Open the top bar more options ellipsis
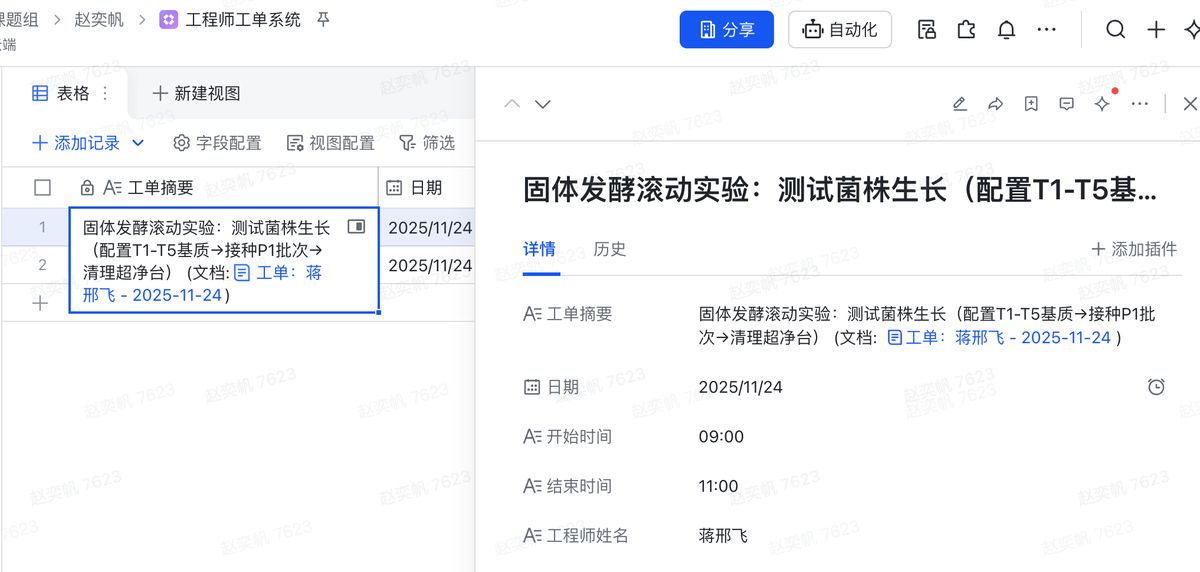This screenshot has width=1200, height=572. [1046, 30]
